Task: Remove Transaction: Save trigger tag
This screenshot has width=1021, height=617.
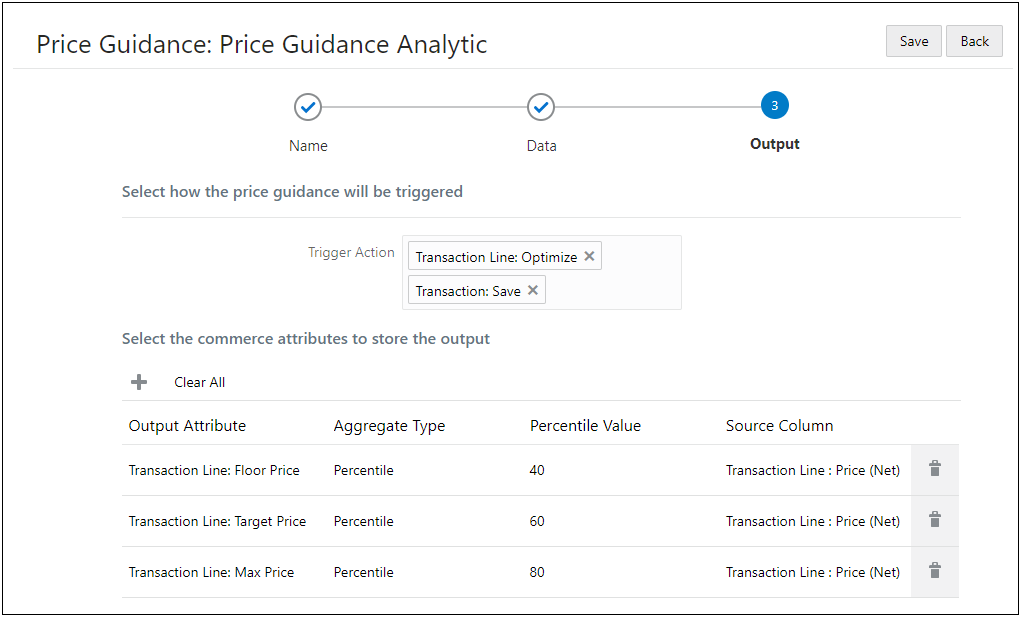Action: [533, 290]
